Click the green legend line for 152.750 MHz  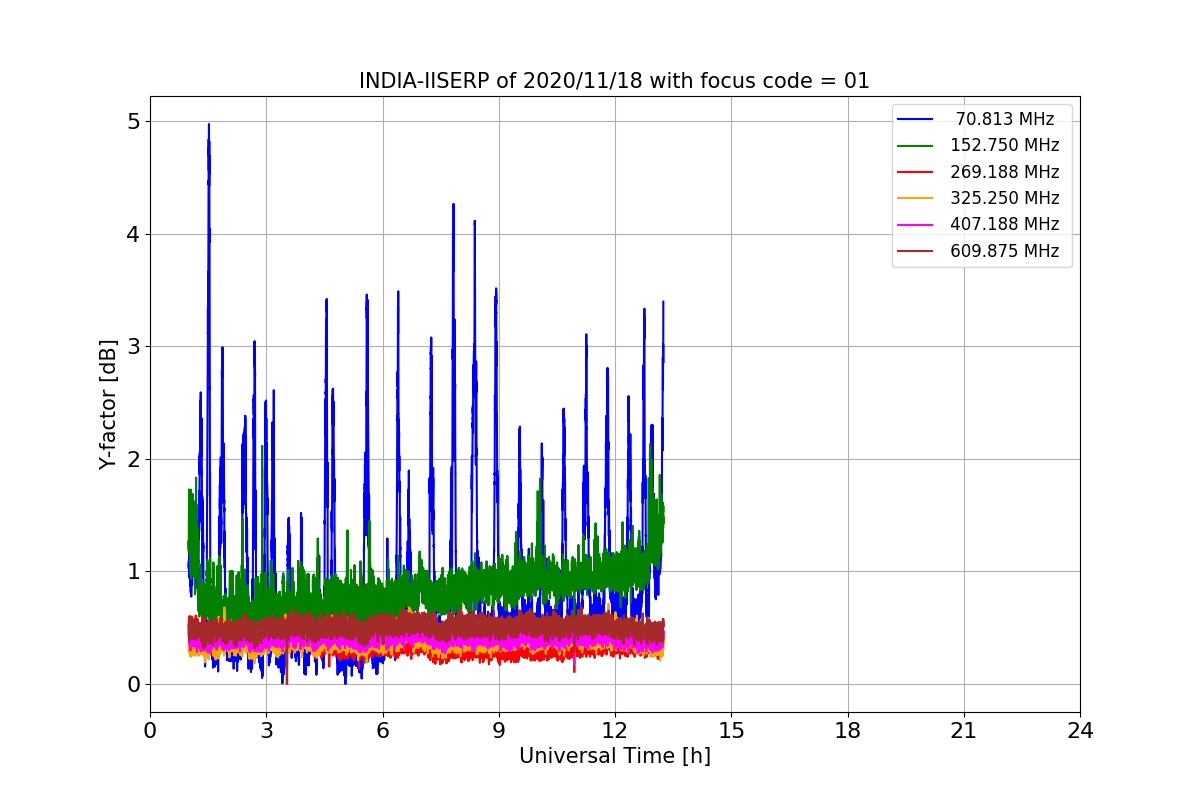point(916,145)
